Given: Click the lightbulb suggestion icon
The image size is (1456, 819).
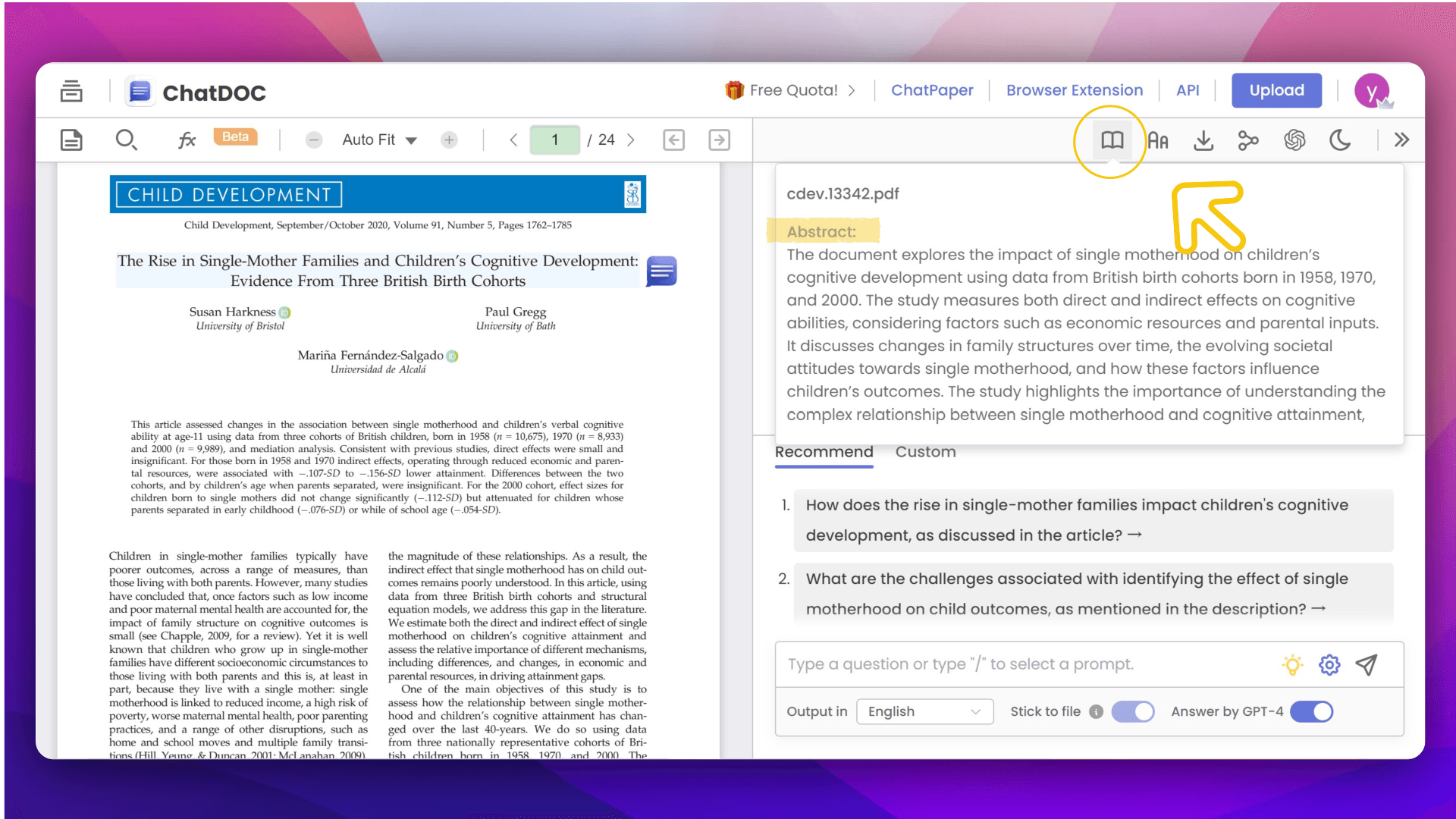Looking at the screenshot, I should [x=1292, y=665].
